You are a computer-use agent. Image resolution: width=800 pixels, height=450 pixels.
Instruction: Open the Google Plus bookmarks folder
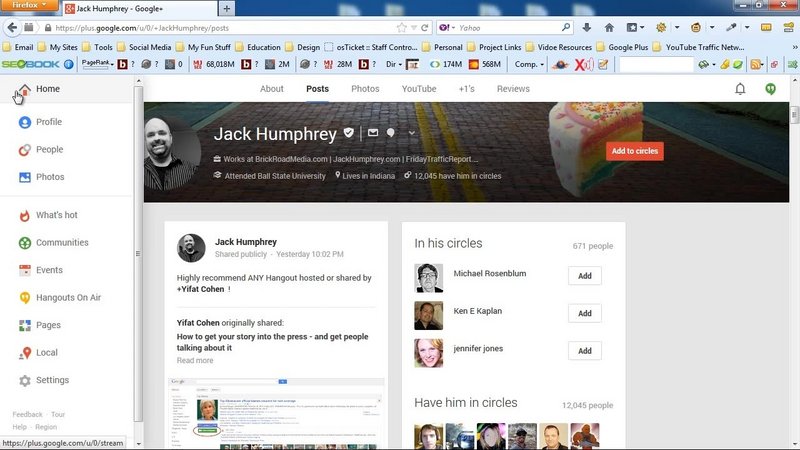622,47
